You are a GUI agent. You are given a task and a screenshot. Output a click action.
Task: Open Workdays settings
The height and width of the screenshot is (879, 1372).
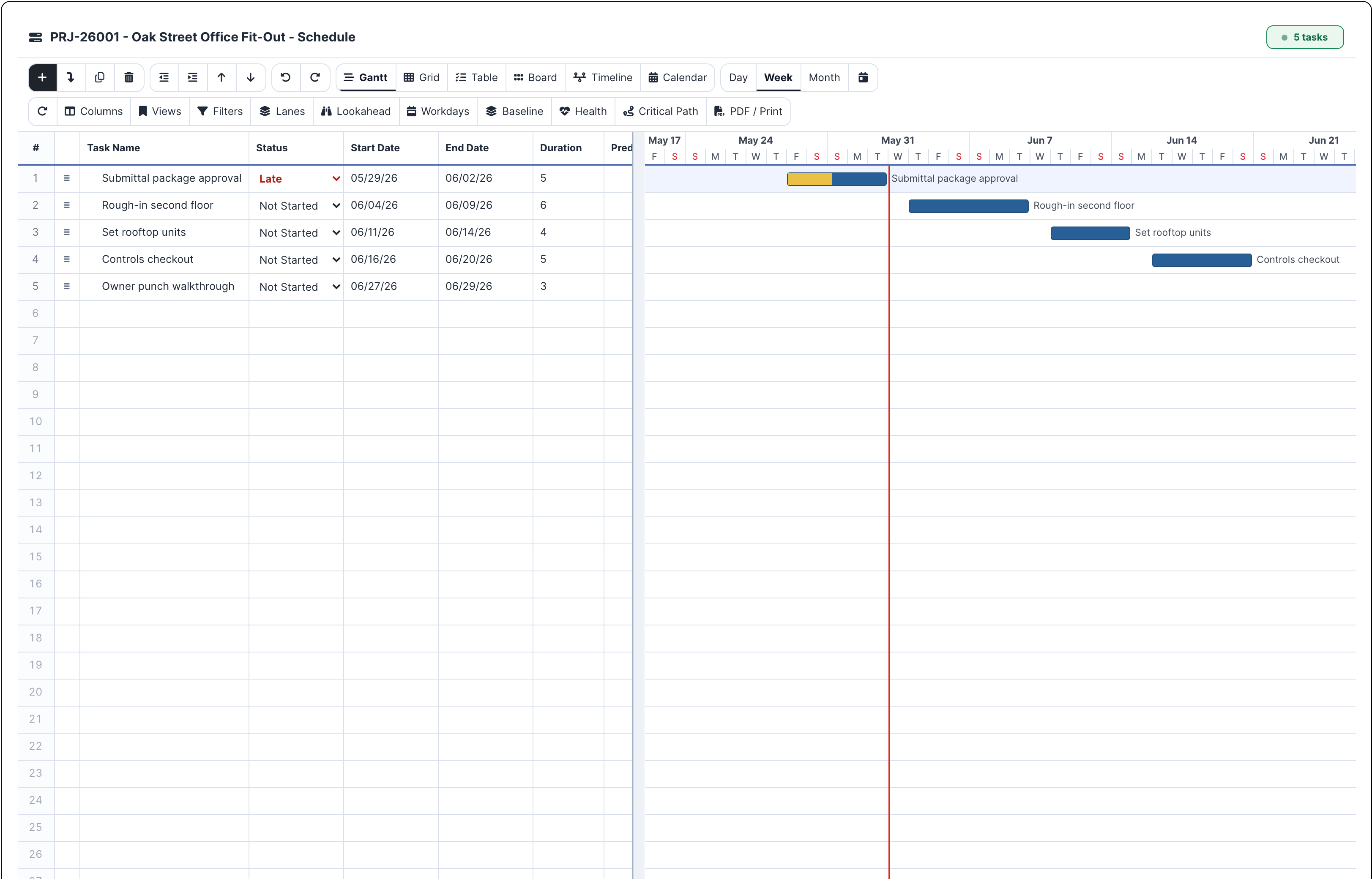[x=438, y=111]
